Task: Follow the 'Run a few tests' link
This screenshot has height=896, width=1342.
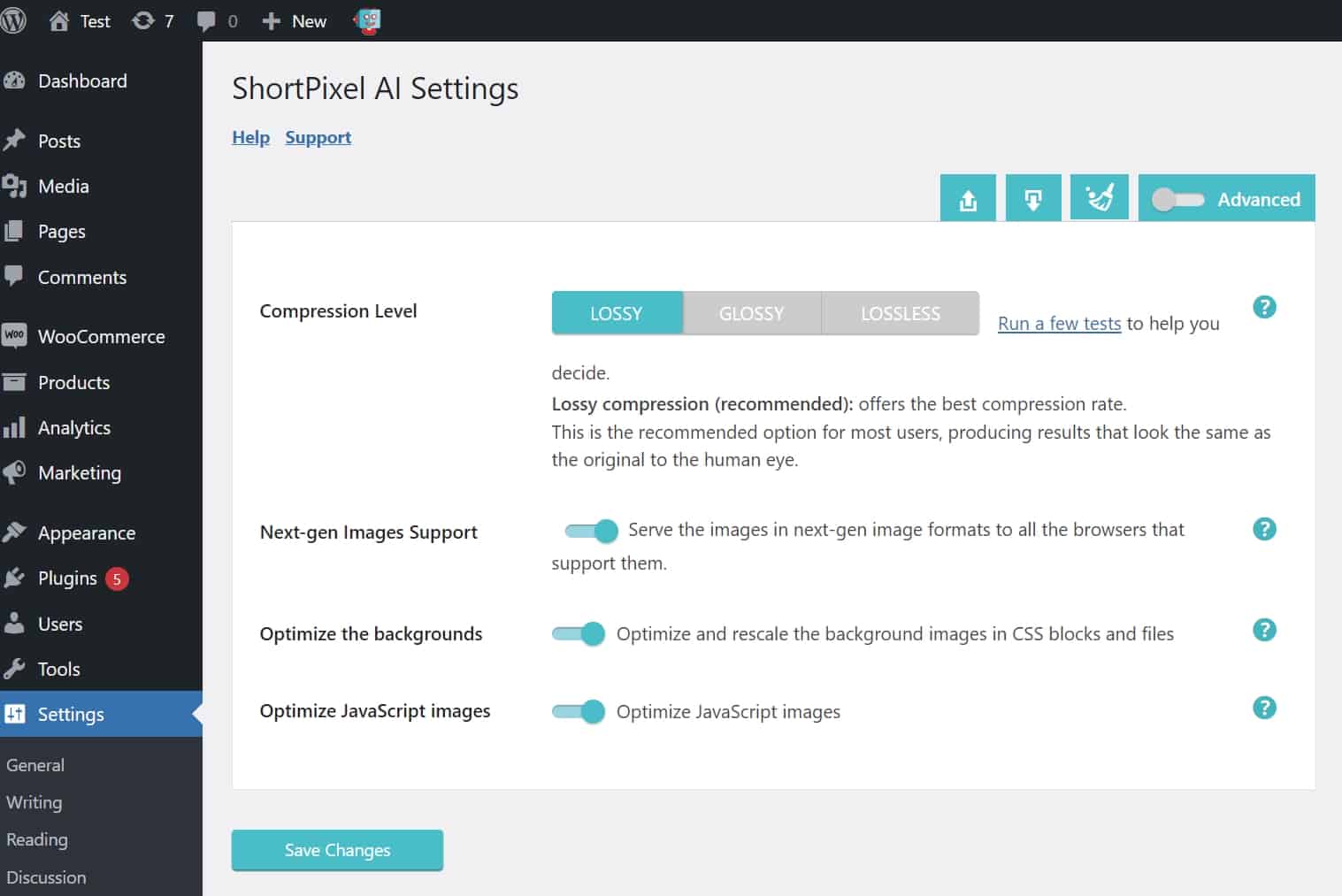Action: pyautogui.click(x=1059, y=324)
